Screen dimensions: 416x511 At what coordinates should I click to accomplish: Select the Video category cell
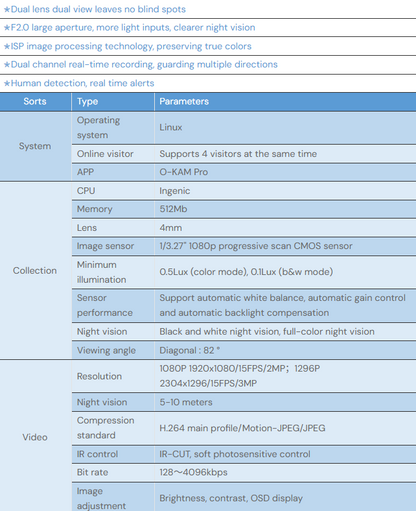(35, 437)
